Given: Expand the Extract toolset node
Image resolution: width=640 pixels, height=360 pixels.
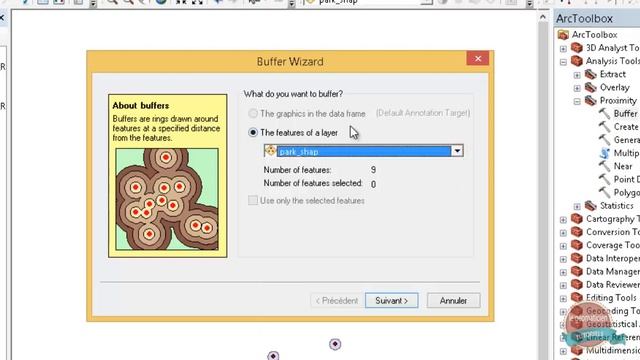Looking at the screenshot, I should click(x=577, y=75).
